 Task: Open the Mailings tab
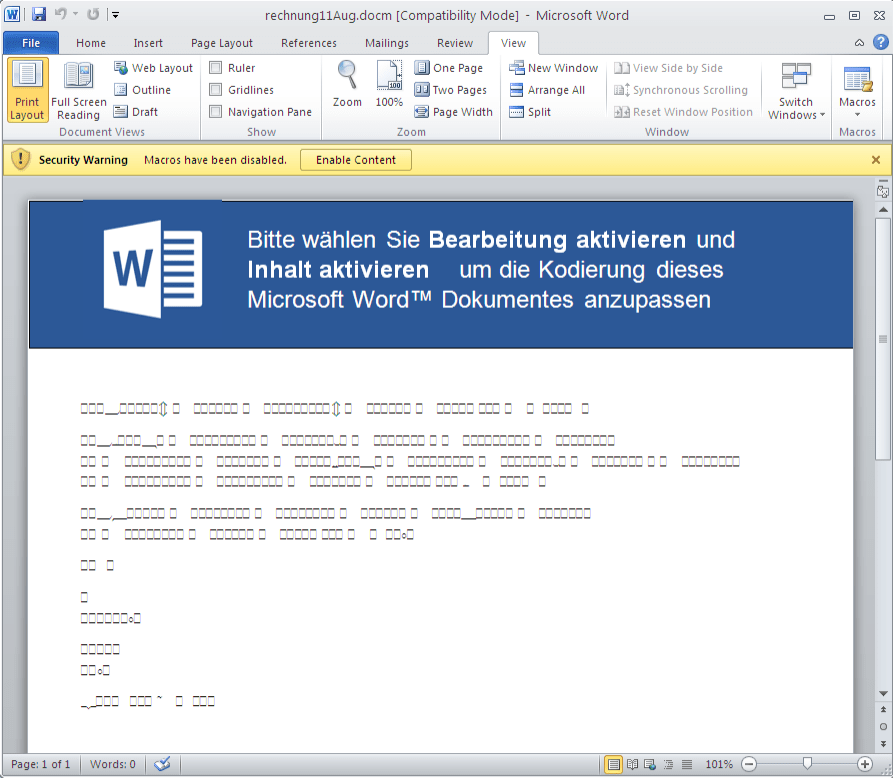(387, 43)
